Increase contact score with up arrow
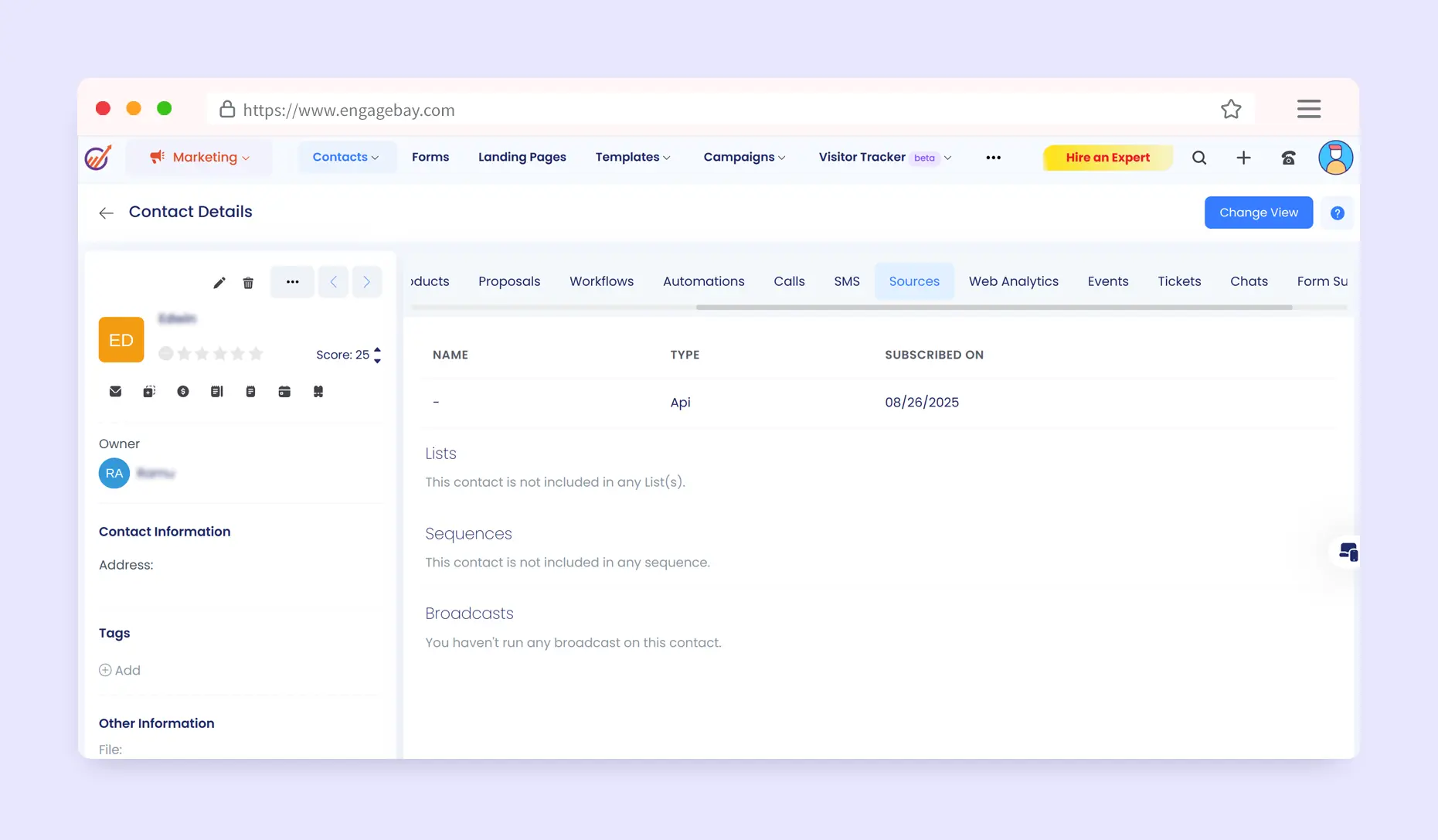Screen dimensions: 1438x840 tap(377, 350)
